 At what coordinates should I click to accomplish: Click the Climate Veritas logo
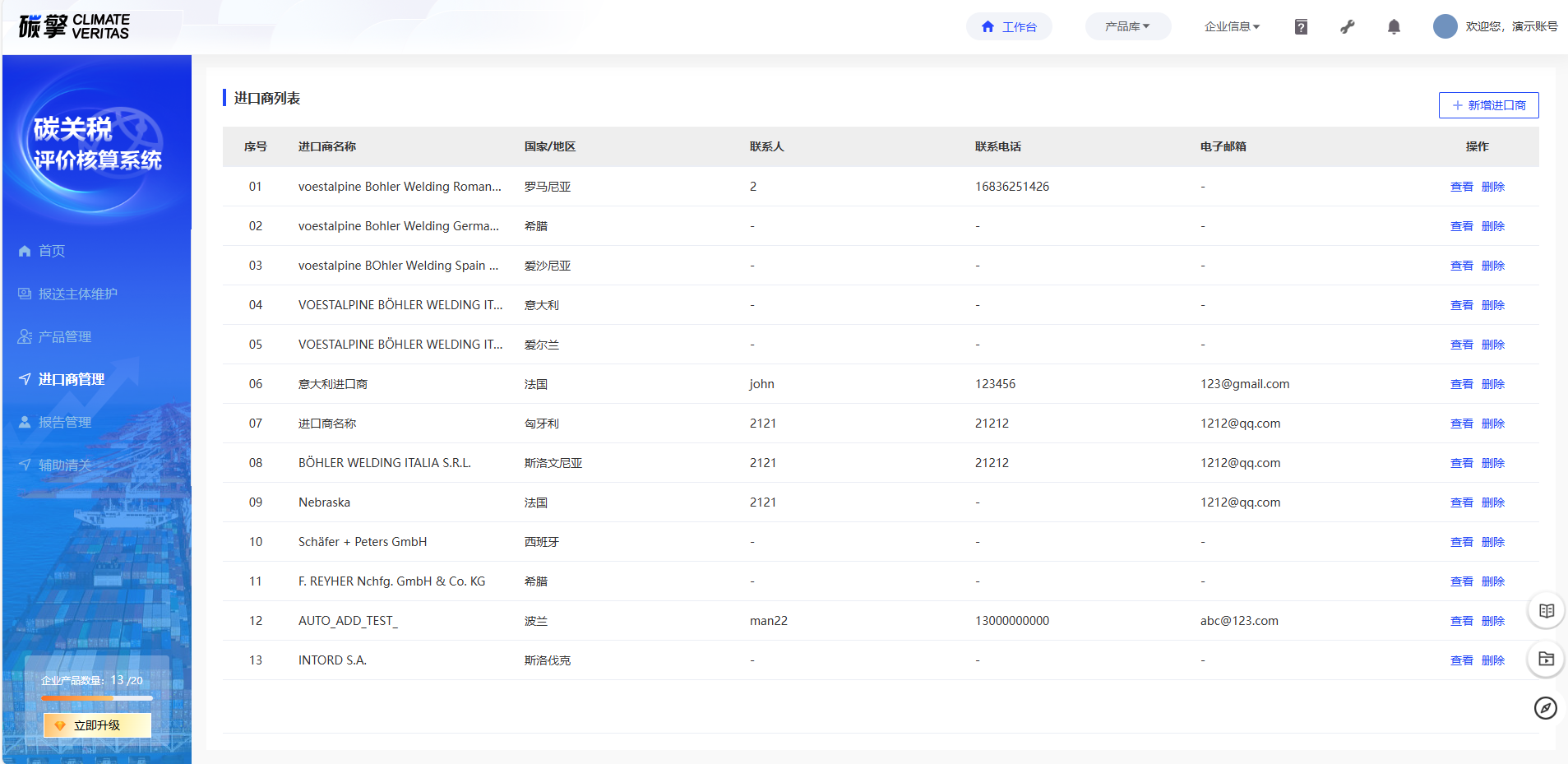[x=74, y=26]
